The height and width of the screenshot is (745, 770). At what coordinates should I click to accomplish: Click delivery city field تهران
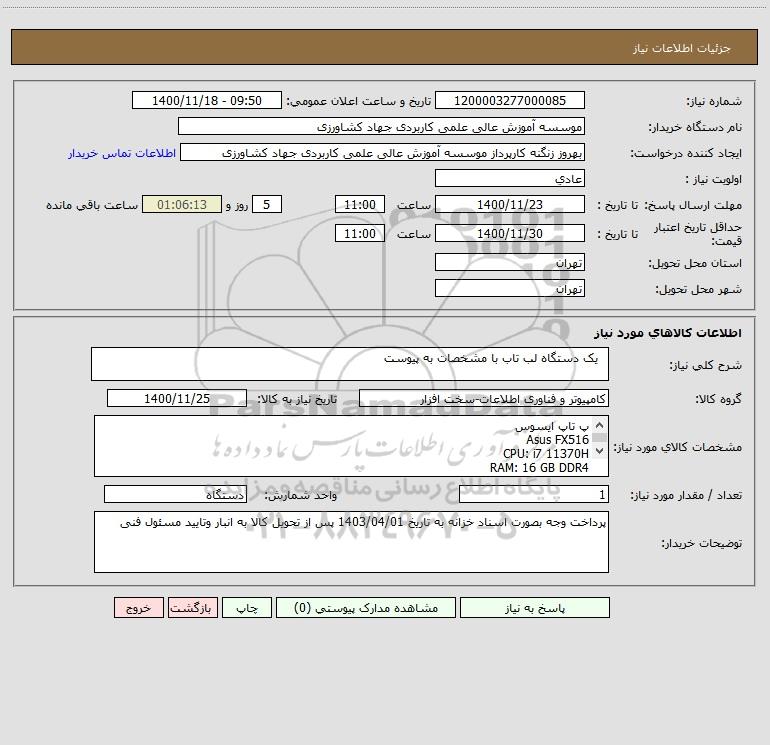[x=510, y=288]
